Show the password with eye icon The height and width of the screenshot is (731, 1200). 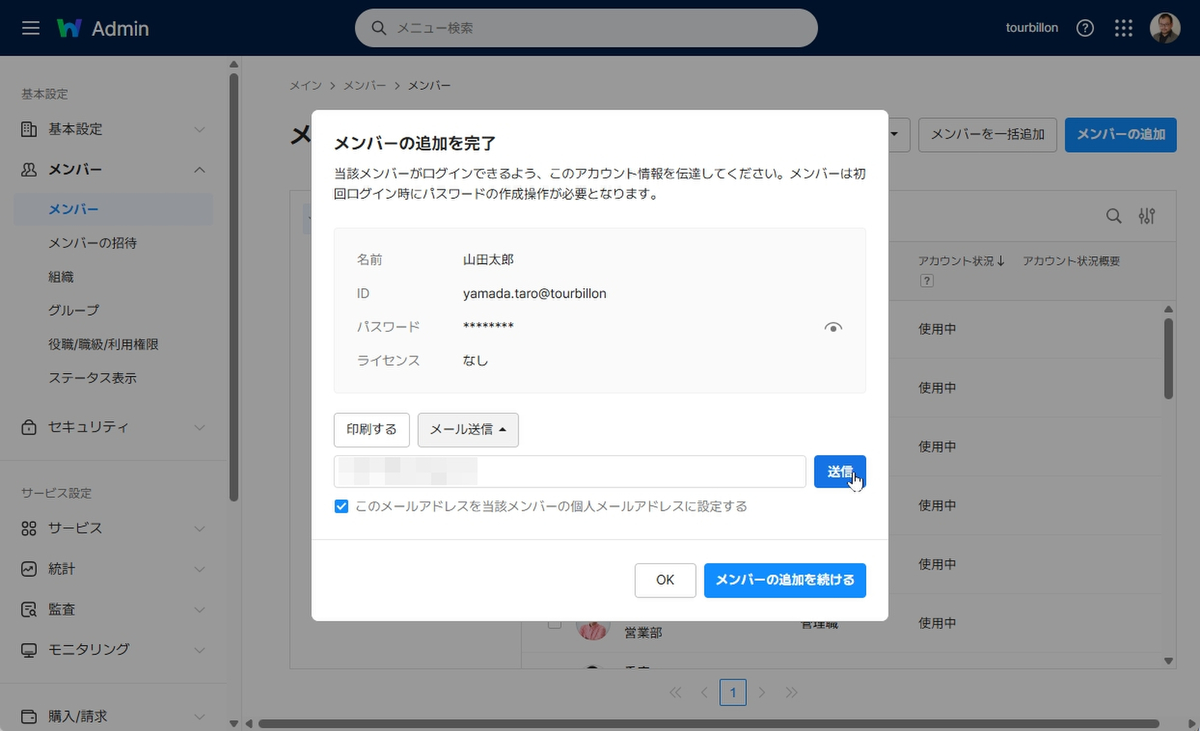833,327
